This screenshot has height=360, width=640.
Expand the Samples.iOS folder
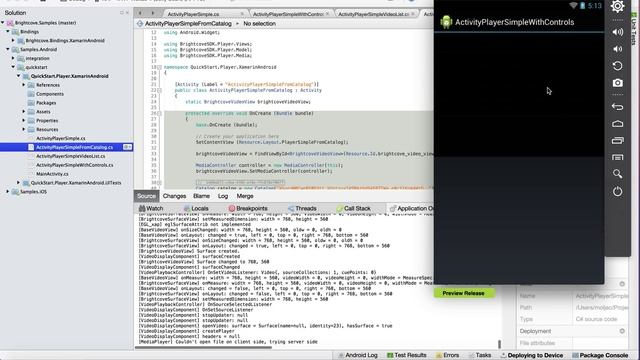[8, 191]
